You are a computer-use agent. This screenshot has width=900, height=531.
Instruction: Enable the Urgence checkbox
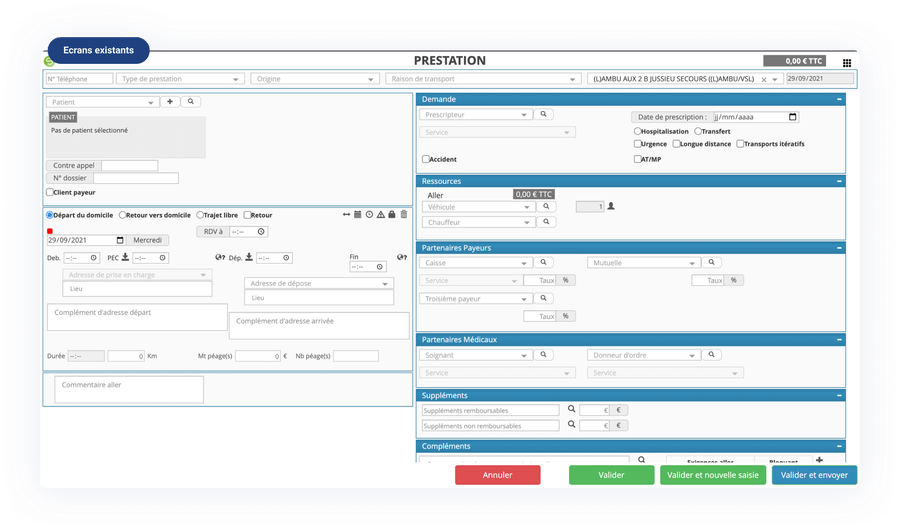point(638,144)
